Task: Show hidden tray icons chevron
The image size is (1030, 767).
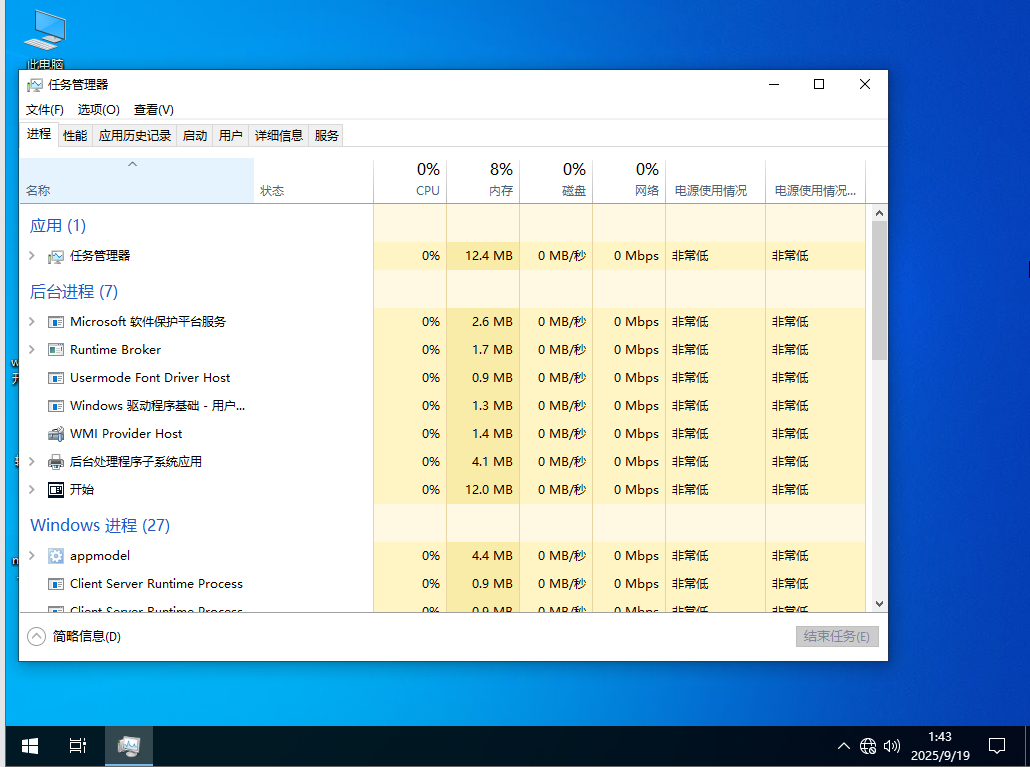Action: coord(844,746)
